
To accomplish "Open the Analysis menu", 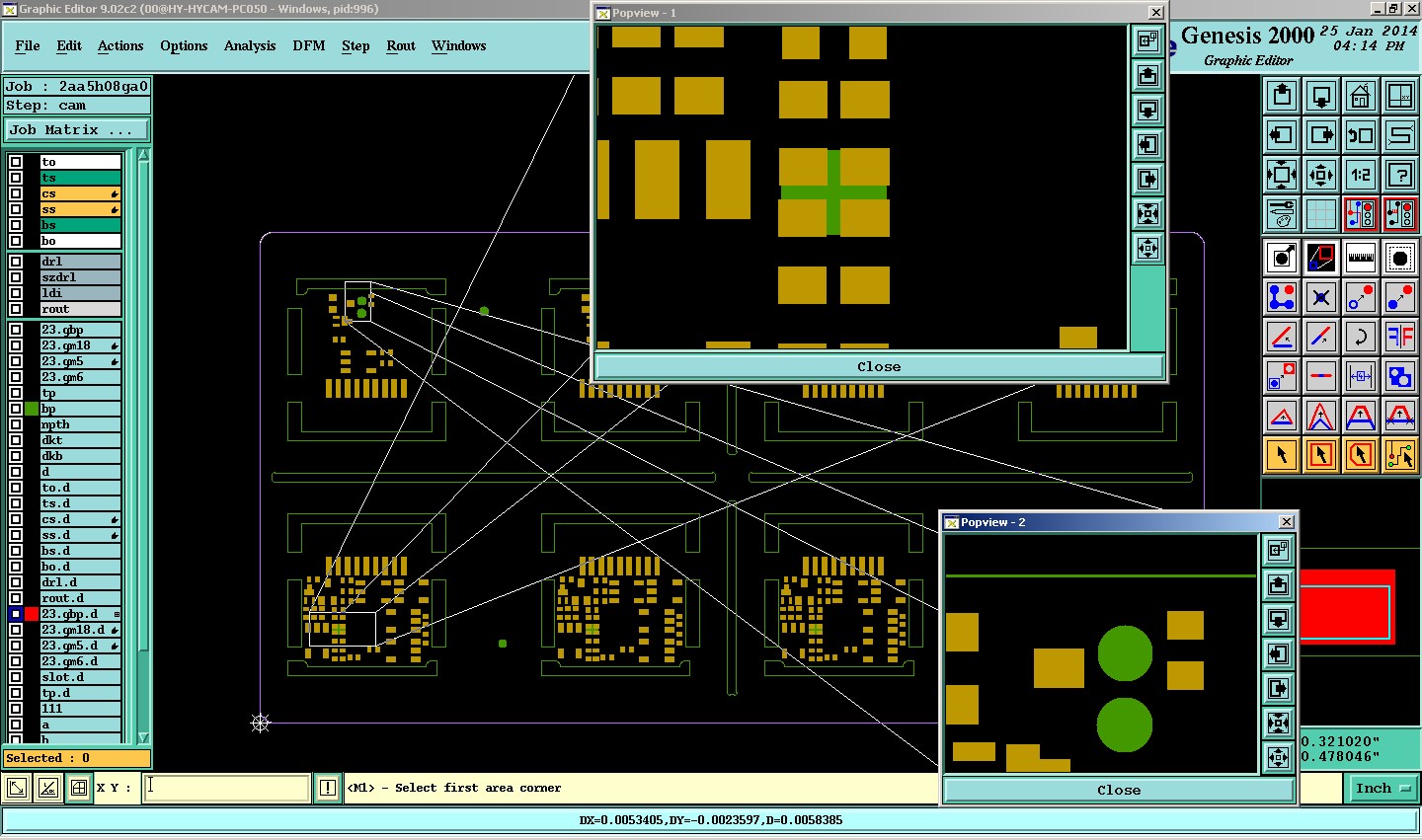I will tap(250, 45).
